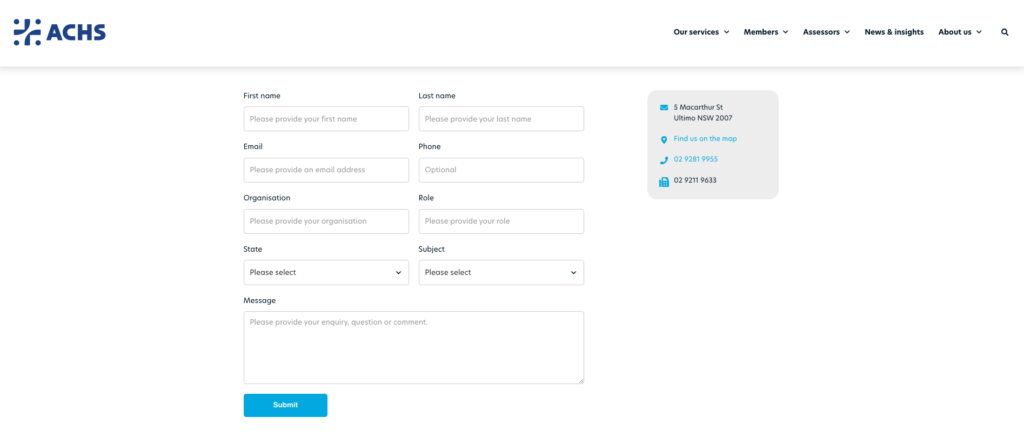The width and height of the screenshot is (1024, 444).
Task: Open the Subject dropdown
Action: pyautogui.click(x=501, y=272)
